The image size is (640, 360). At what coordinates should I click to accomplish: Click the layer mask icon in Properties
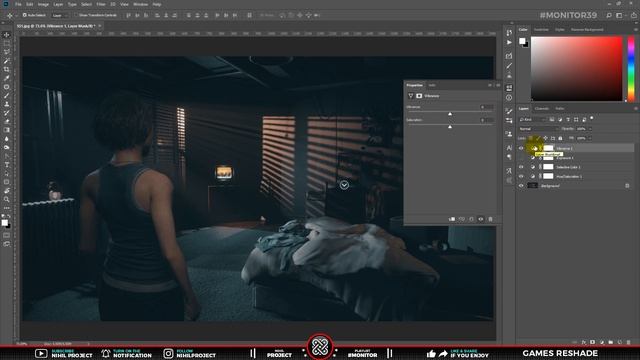pos(419,96)
